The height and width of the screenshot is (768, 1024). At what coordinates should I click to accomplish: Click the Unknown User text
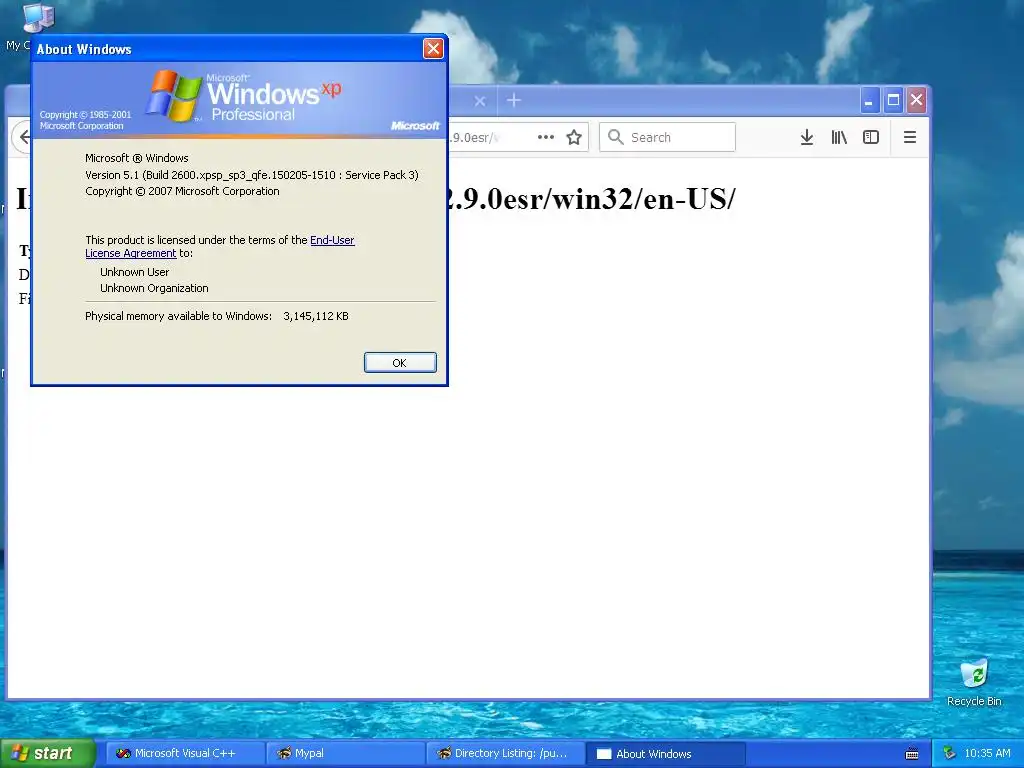tap(135, 272)
